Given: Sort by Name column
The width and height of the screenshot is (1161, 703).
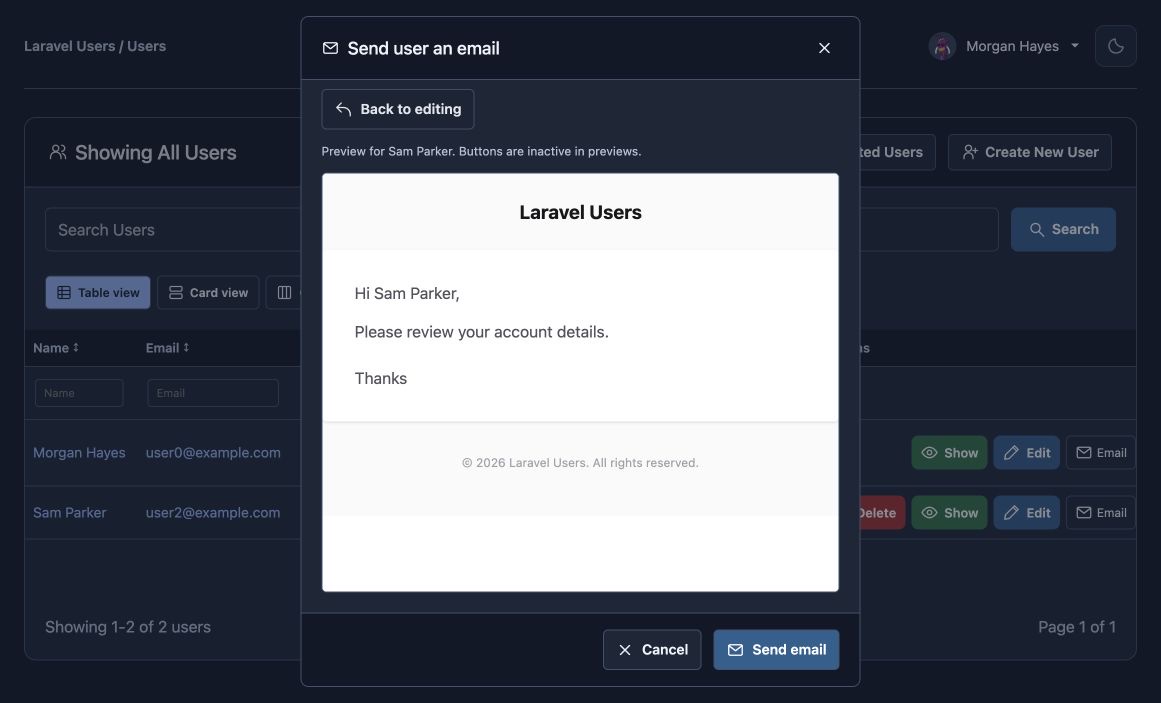Looking at the screenshot, I should click(x=56, y=347).
